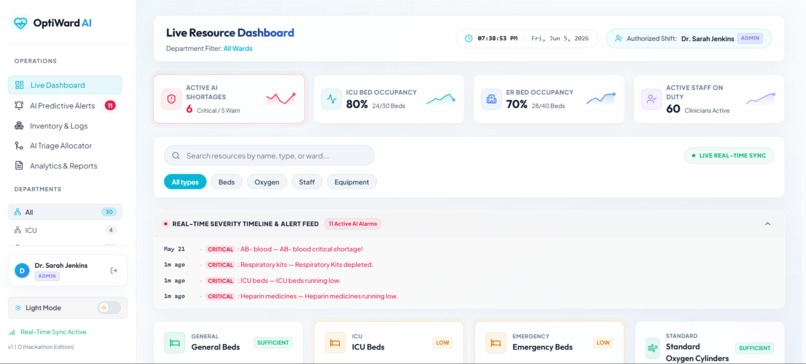Open the Active AI Shortages card trend chart
The height and width of the screenshot is (364, 806).
coord(281,98)
